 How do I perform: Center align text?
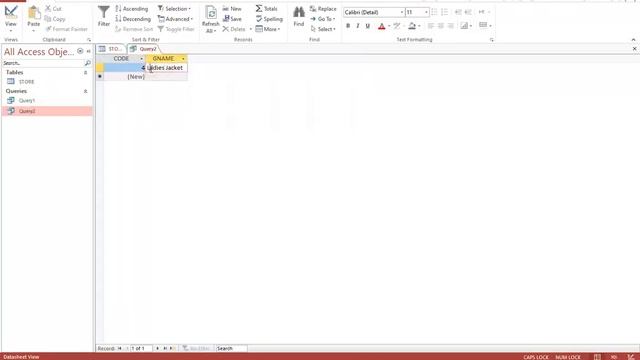pyautogui.click(x=441, y=26)
